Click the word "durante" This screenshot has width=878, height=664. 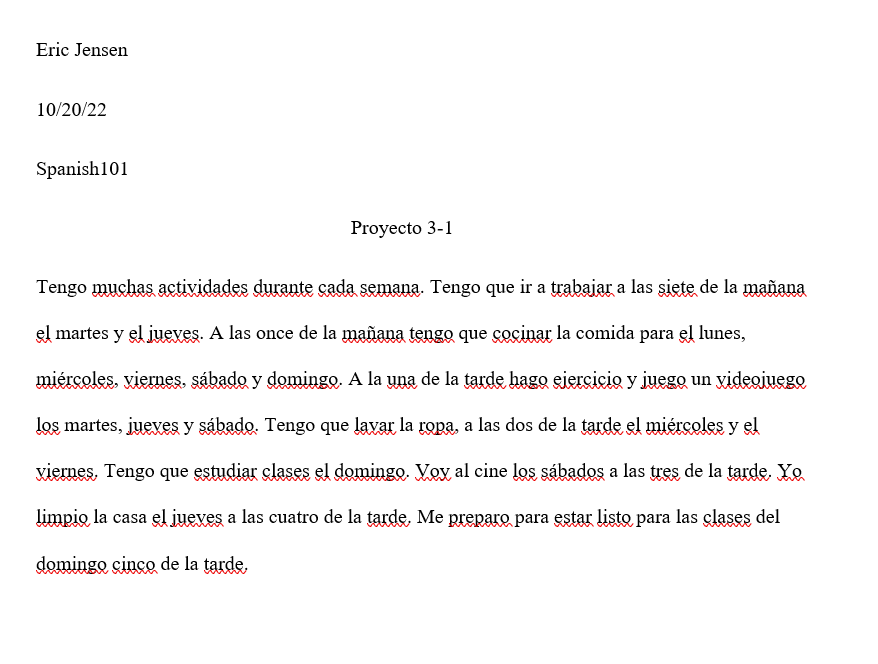point(283,287)
